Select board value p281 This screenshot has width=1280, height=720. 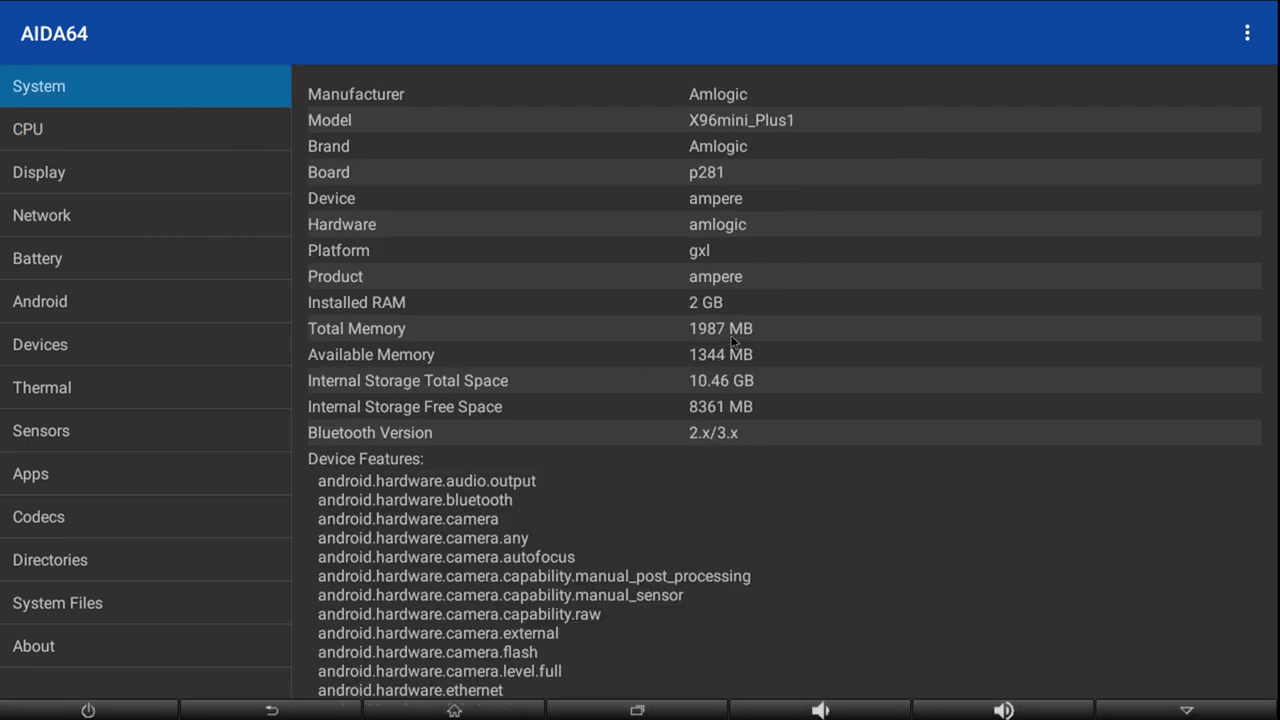tap(706, 172)
